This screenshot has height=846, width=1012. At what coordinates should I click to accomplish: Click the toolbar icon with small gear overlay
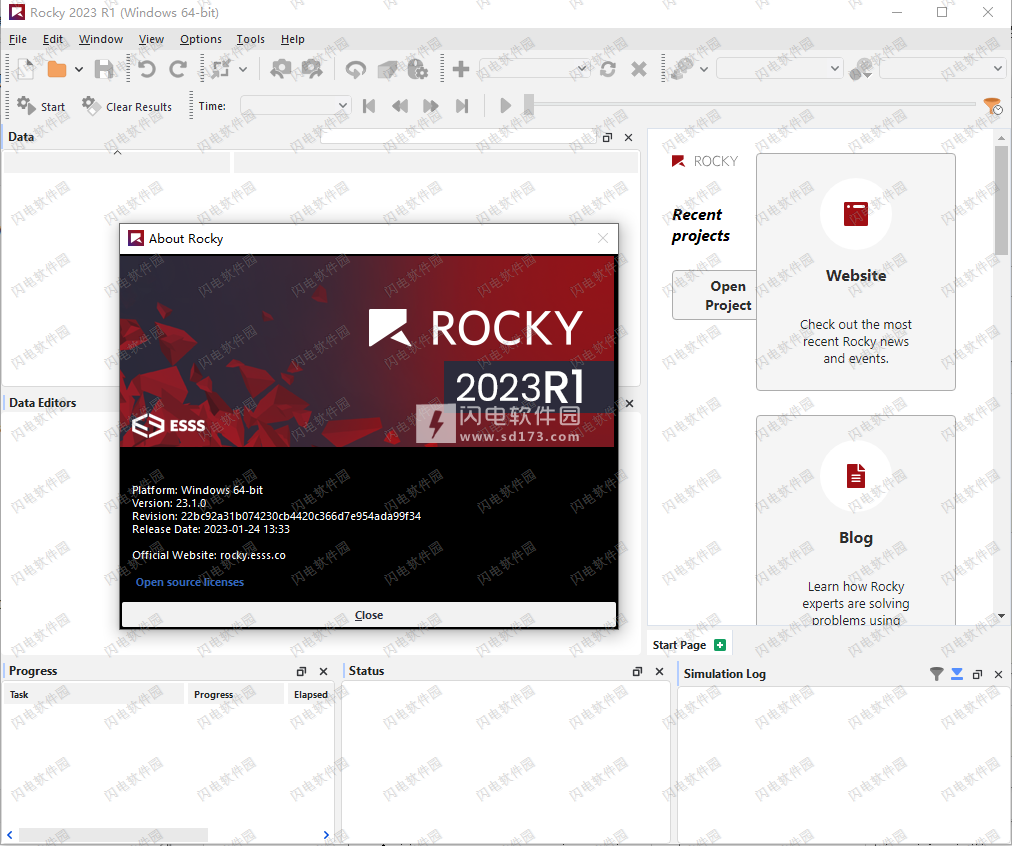click(x=418, y=68)
